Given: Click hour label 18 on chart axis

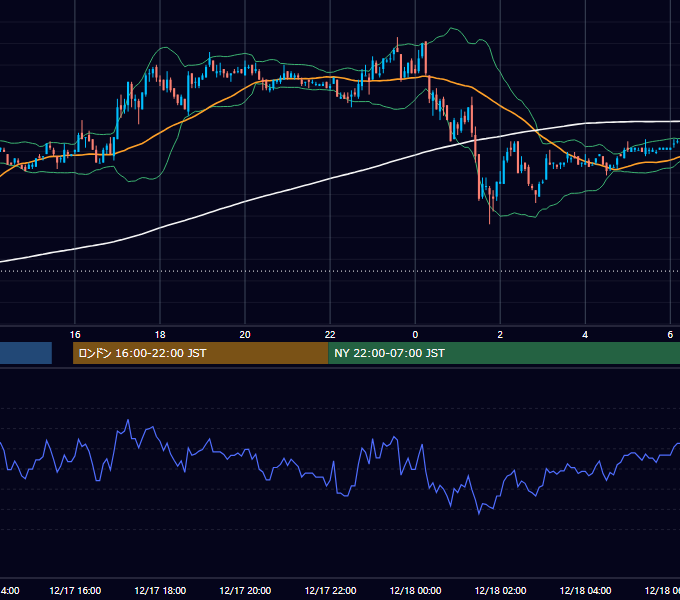Looking at the screenshot, I should point(160,334).
